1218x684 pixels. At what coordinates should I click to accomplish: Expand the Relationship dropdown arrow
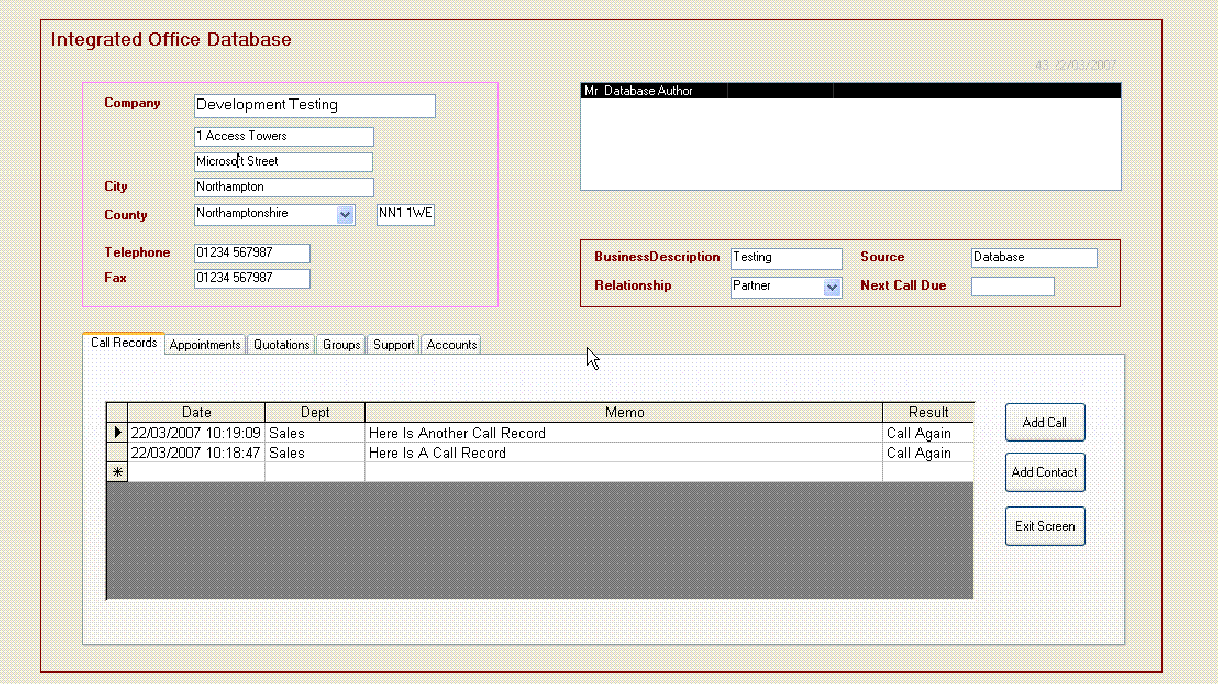coord(832,287)
